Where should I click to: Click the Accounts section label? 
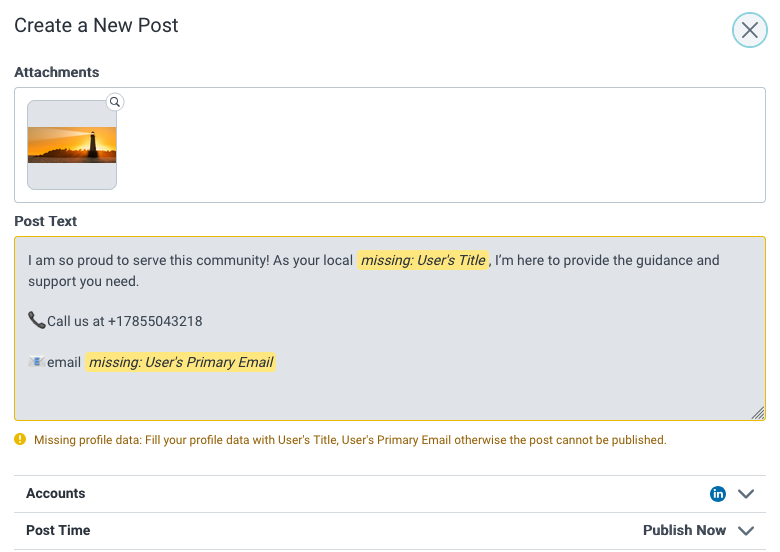[56, 493]
